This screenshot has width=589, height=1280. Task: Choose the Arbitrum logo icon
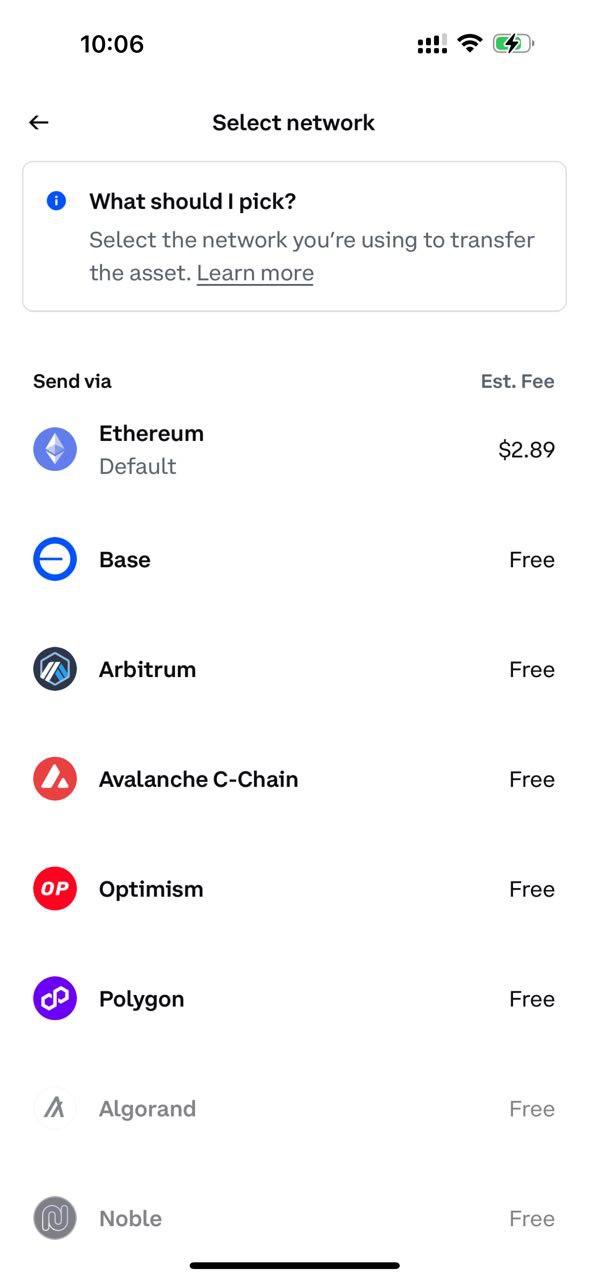(55, 669)
